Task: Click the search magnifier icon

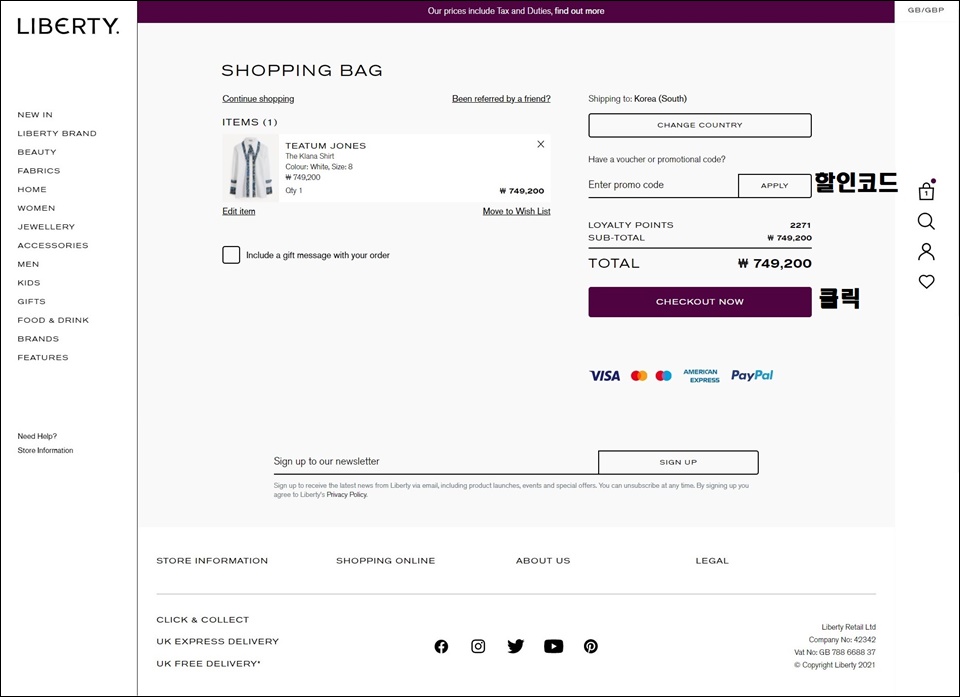Action: [926, 221]
